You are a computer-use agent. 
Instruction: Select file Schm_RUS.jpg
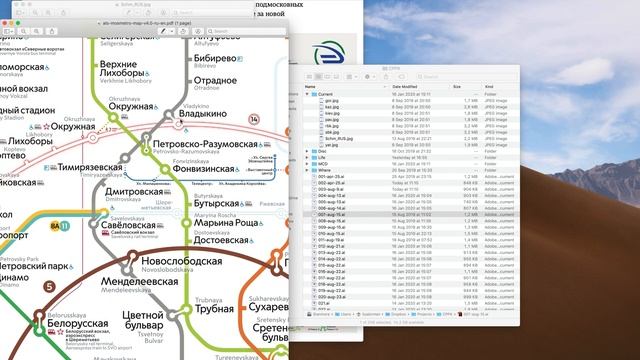[339, 138]
